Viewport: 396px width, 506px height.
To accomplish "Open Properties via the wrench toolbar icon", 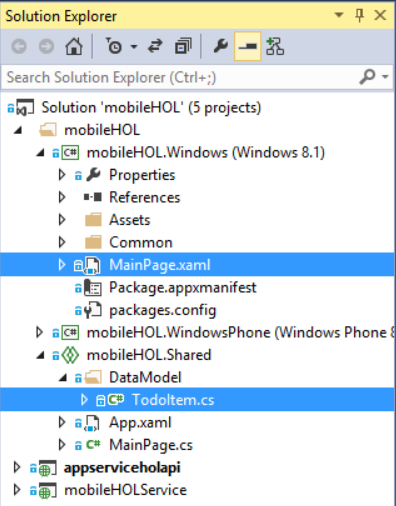I will [221, 46].
